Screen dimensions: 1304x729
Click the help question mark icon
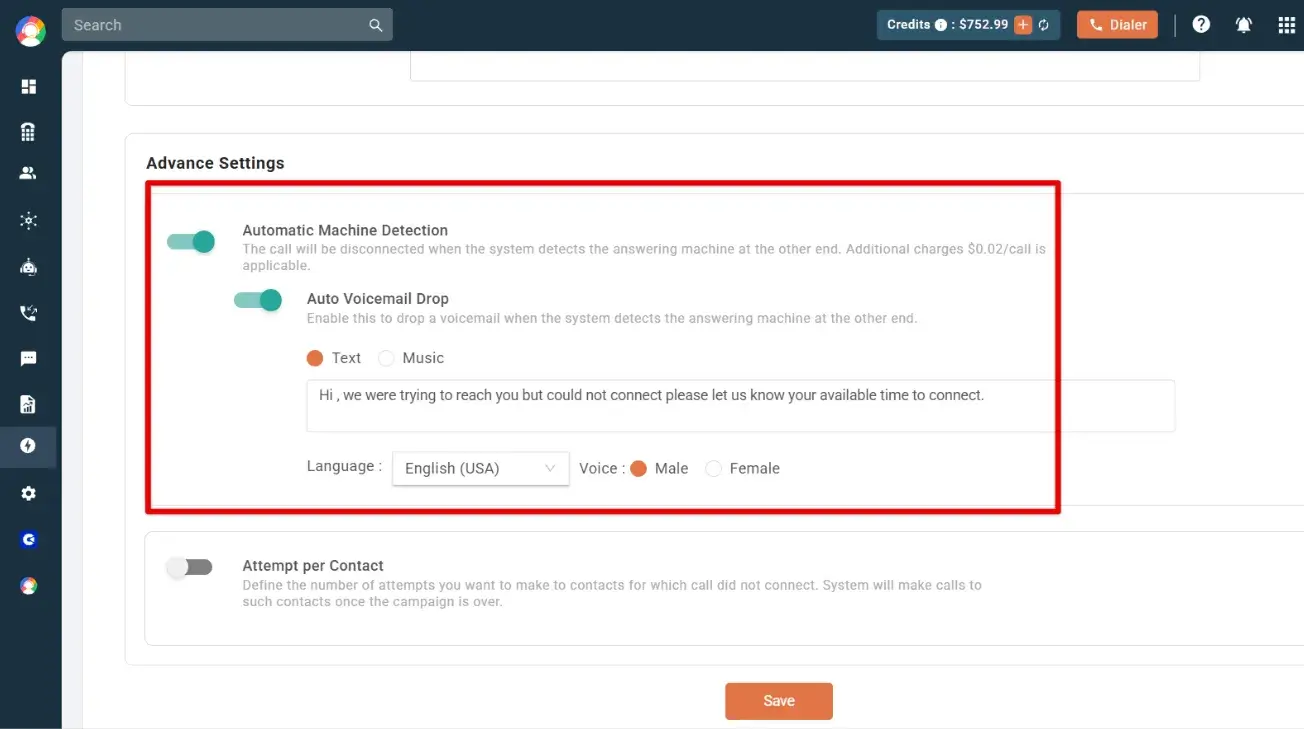click(1200, 24)
